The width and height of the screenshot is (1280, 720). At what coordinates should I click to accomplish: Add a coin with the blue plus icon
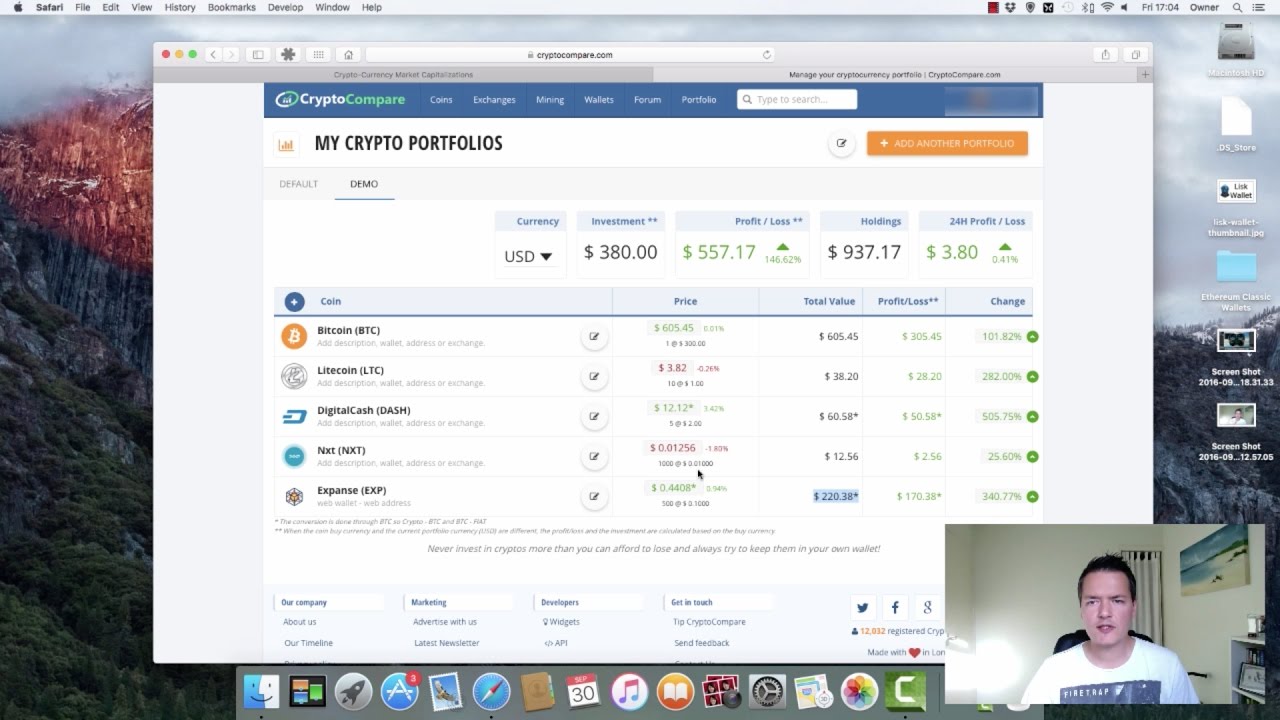point(294,301)
